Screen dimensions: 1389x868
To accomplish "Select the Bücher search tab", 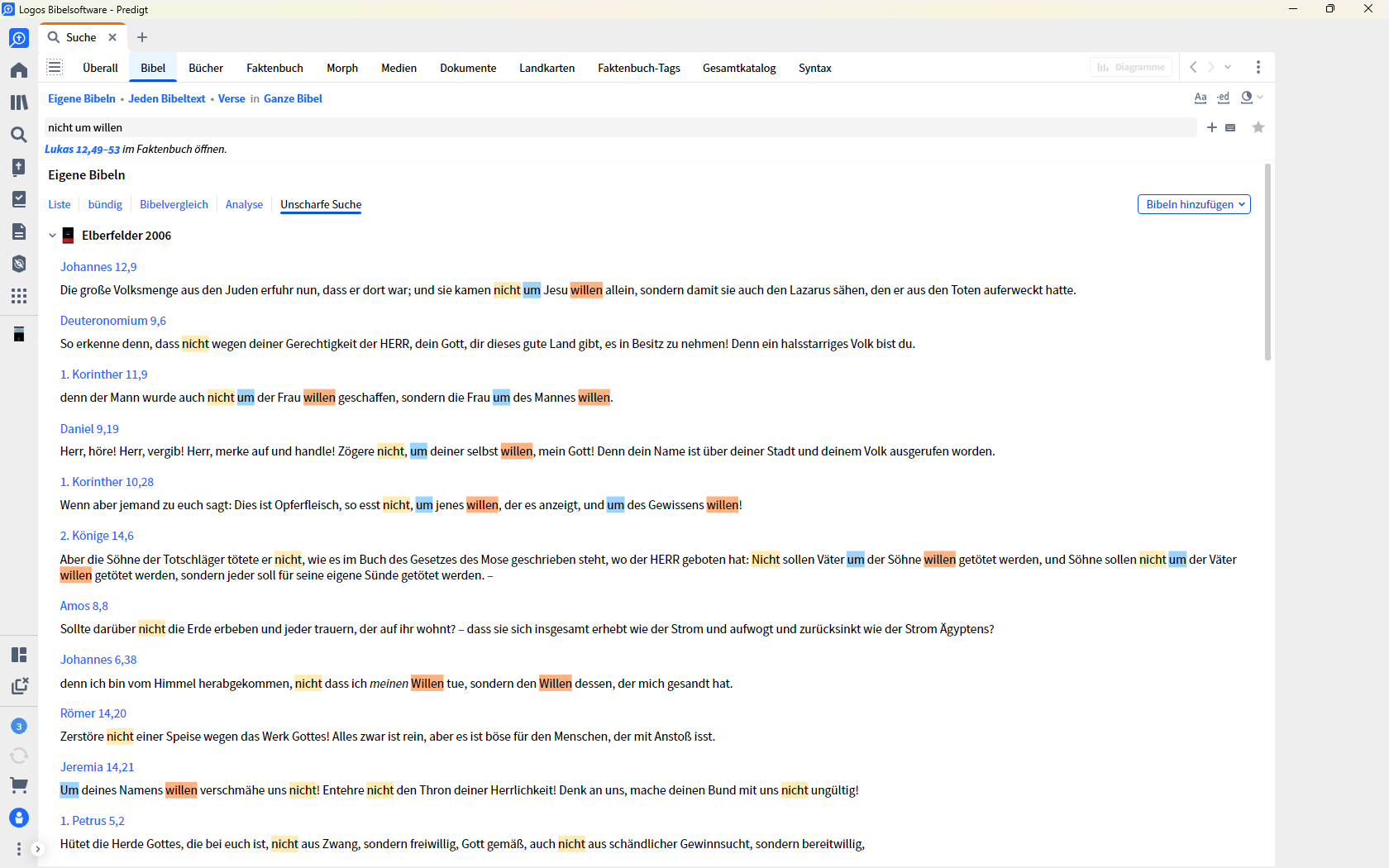I will click(x=206, y=68).
